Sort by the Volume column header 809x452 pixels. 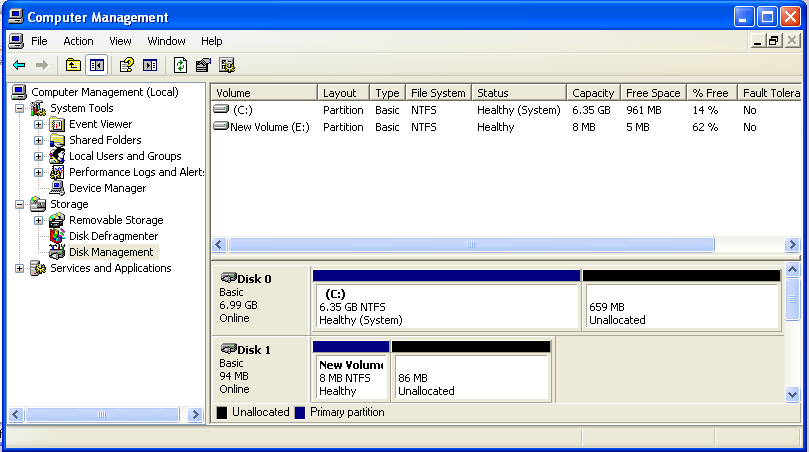click(x=264, y=93)
